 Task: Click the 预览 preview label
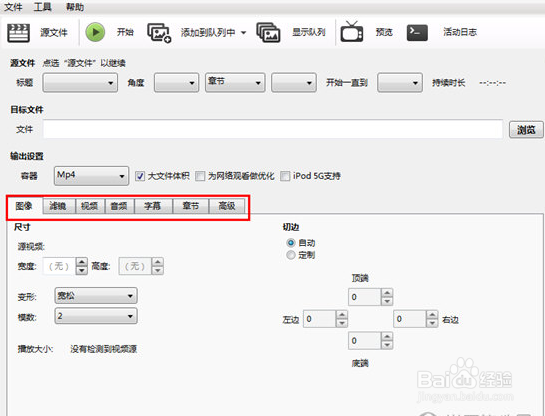click(x=384, y=32)
